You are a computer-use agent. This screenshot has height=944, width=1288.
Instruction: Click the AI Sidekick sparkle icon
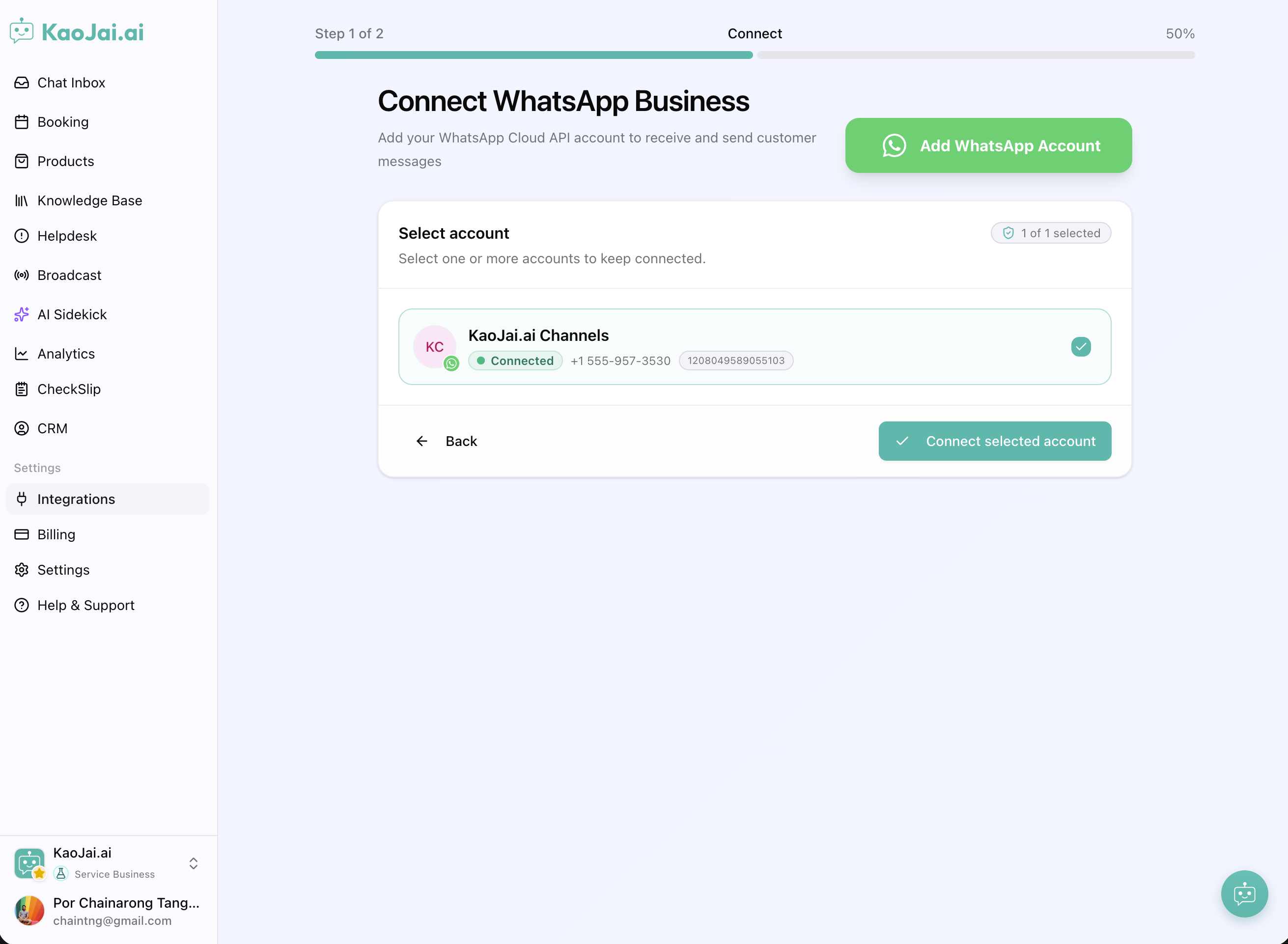tap(22, 315)
